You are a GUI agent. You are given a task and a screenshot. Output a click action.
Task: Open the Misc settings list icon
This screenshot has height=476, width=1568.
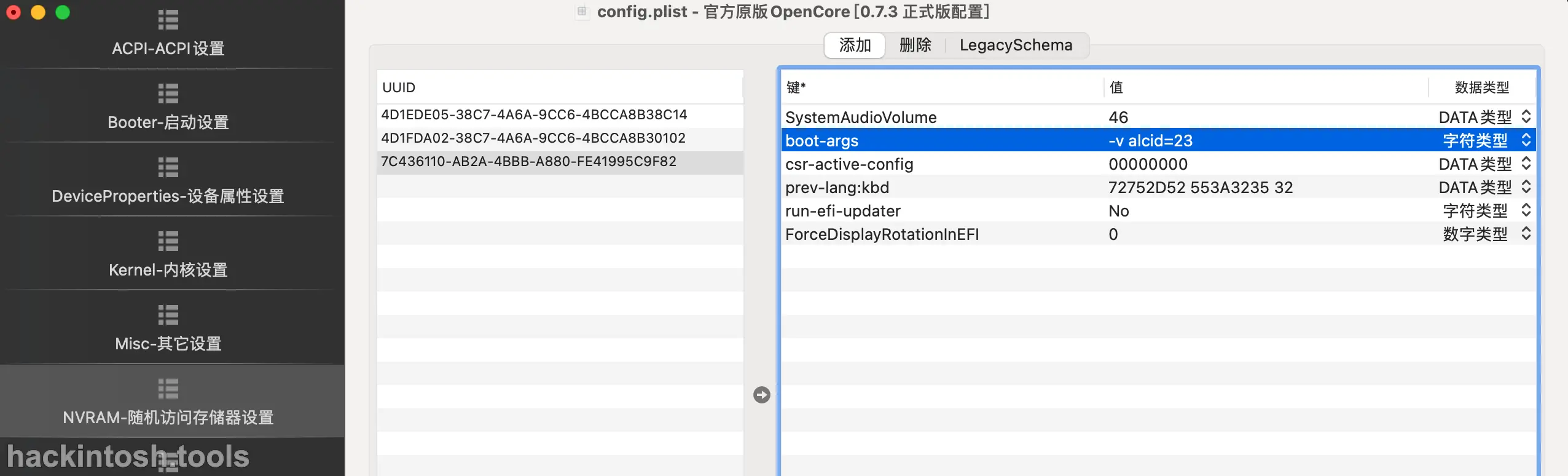(x=168, y=315)
